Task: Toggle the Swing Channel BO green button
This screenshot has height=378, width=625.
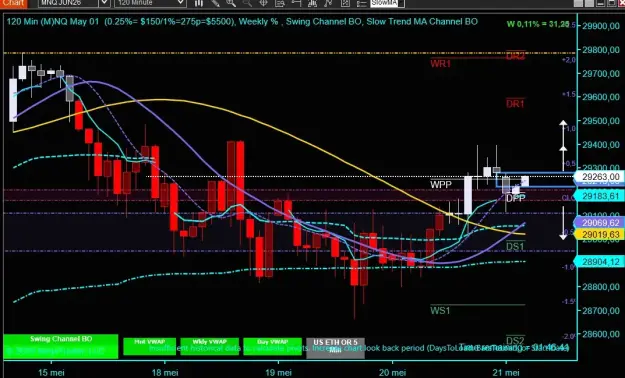Action: (x=61, y=346)
